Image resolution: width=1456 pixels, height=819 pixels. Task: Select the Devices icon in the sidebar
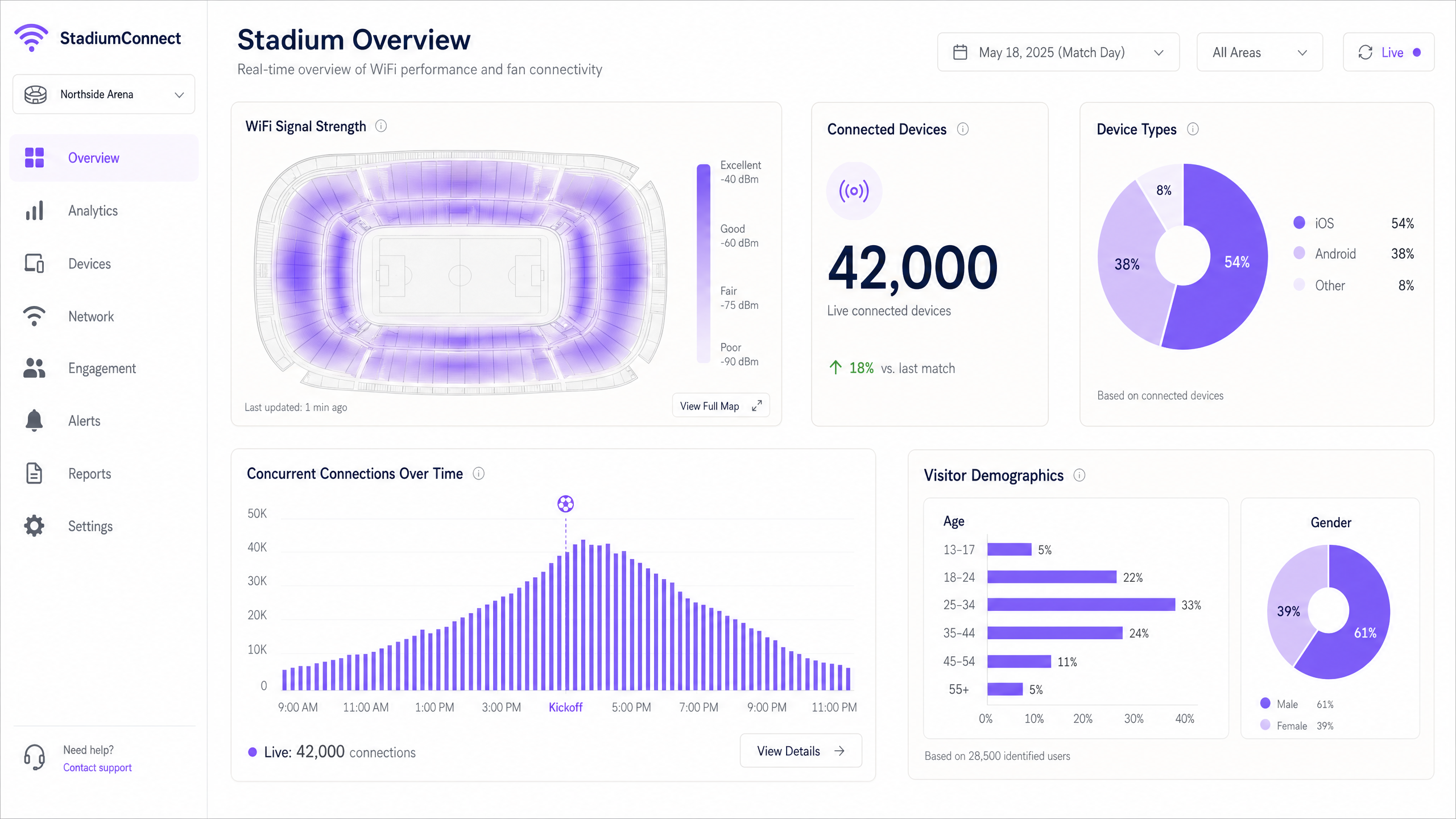pyautogui.click(x=34, y=263)
